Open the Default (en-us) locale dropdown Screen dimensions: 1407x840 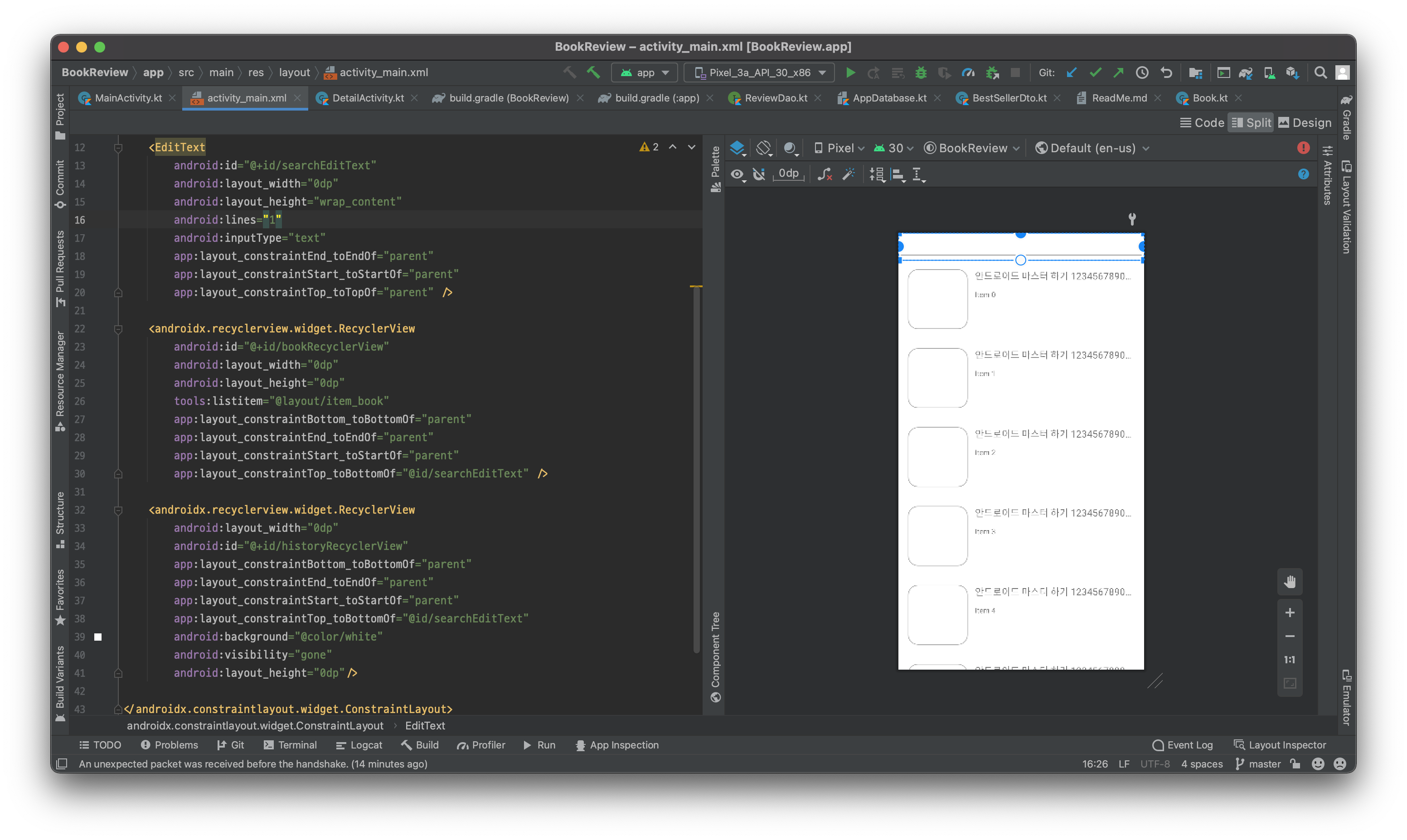[x=1092, y=148]
